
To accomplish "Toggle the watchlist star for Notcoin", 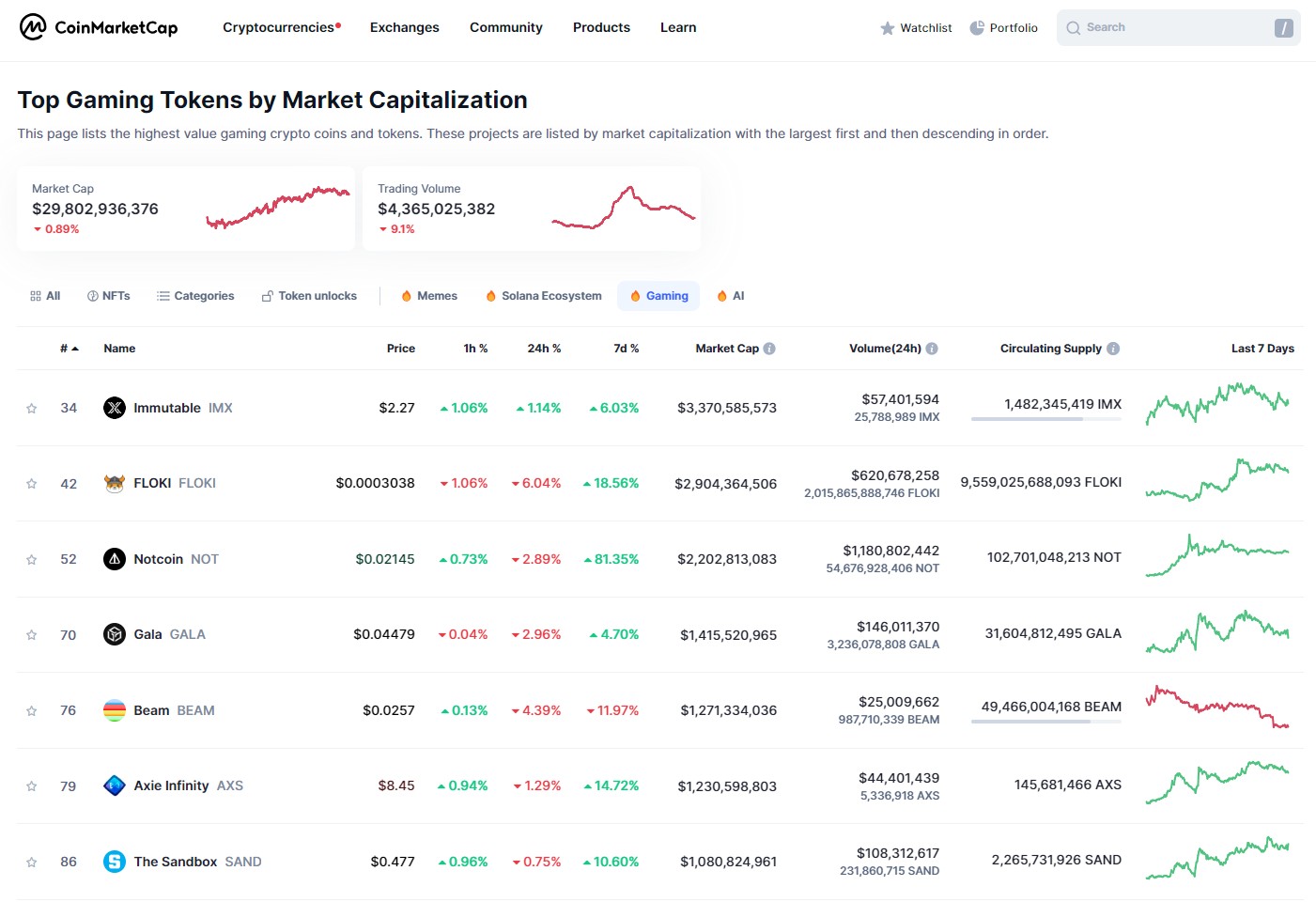I will [32, 560].
